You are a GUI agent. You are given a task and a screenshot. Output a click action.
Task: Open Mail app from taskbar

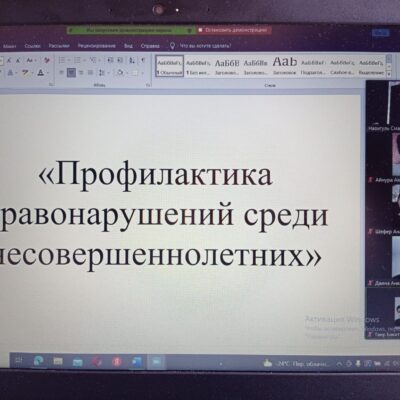[x=78, y=362]
